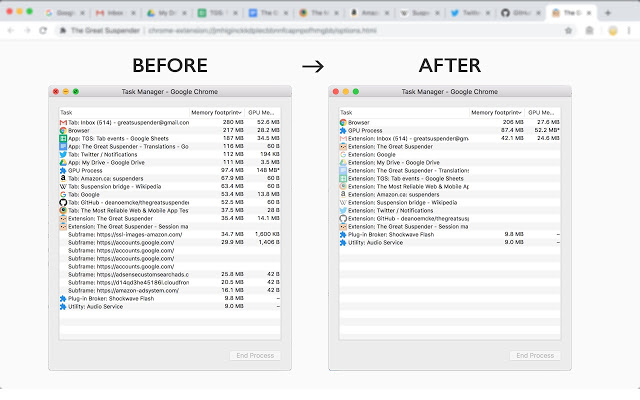Click Wikipedia icon on Tab: Suspension bridge row
640x400 pixels.
pyautogui.click(x=63, y=187)
